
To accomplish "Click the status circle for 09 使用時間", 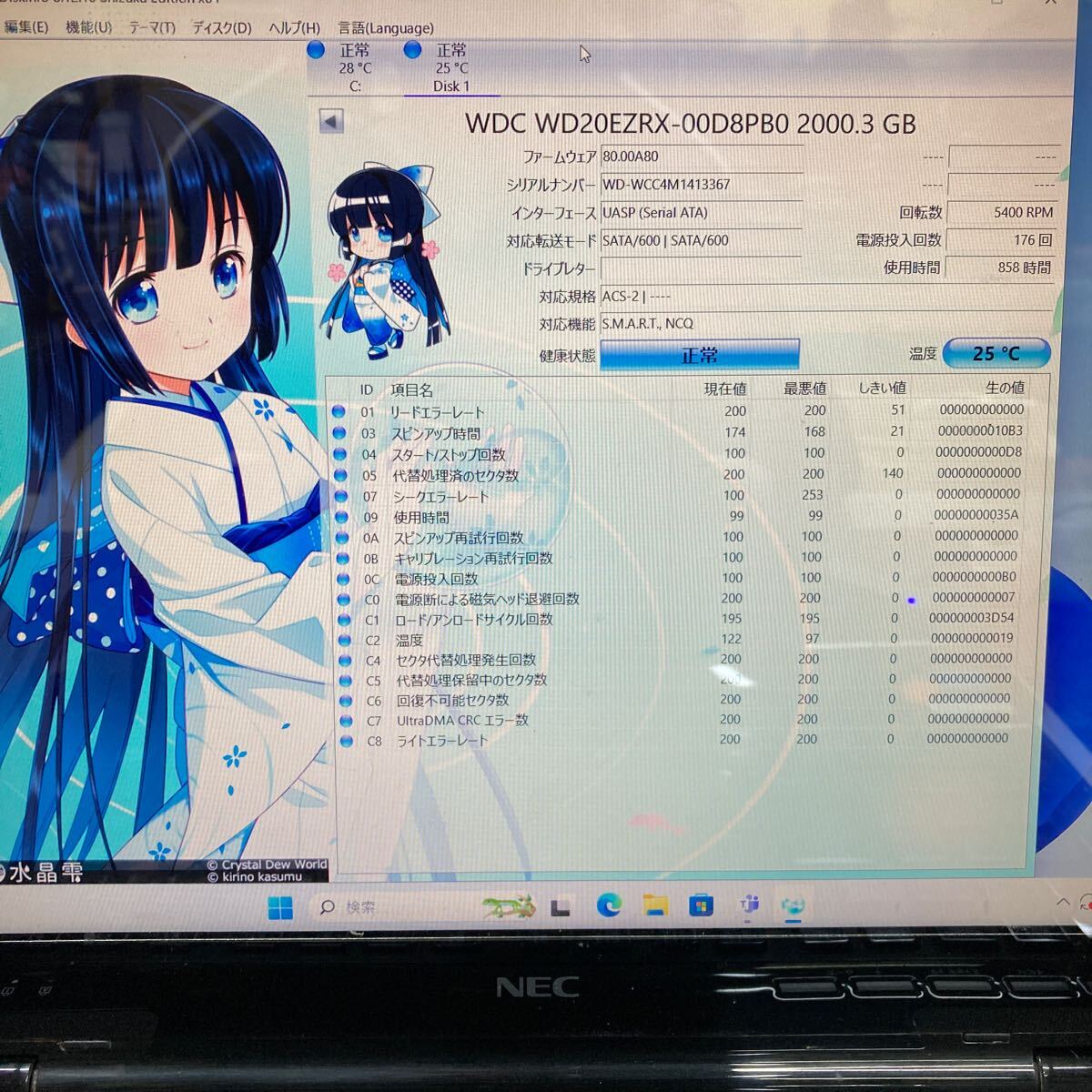I will point(341,517).
